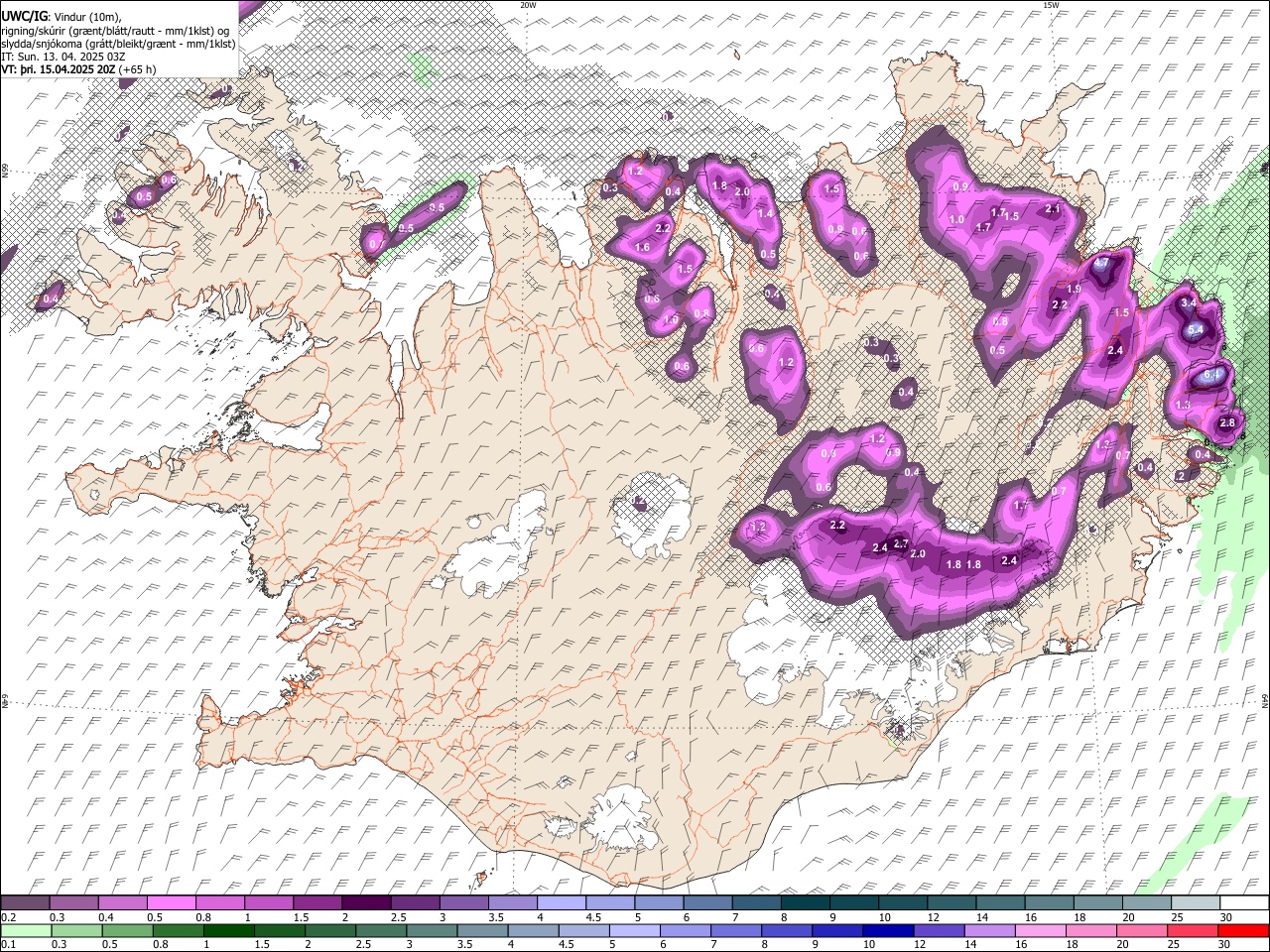Click the 1.4 value on the map

tap(765, 213)
